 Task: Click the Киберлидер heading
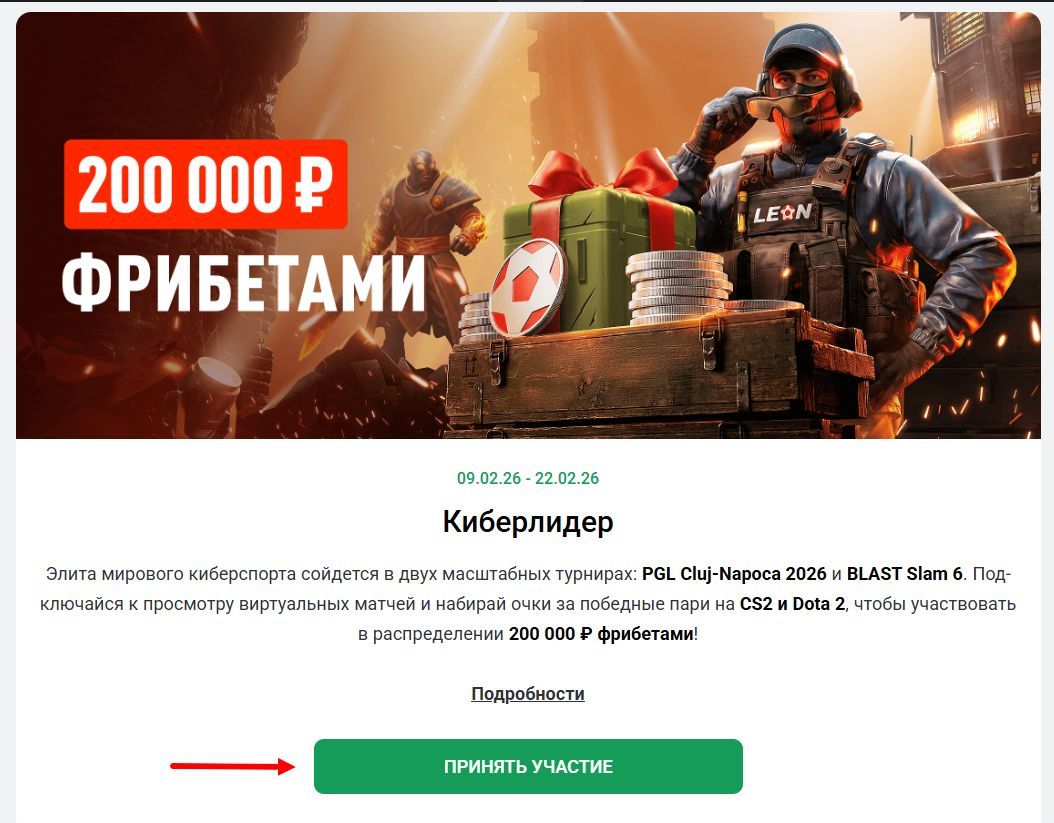pyautogui.click(x=528, y=522)
